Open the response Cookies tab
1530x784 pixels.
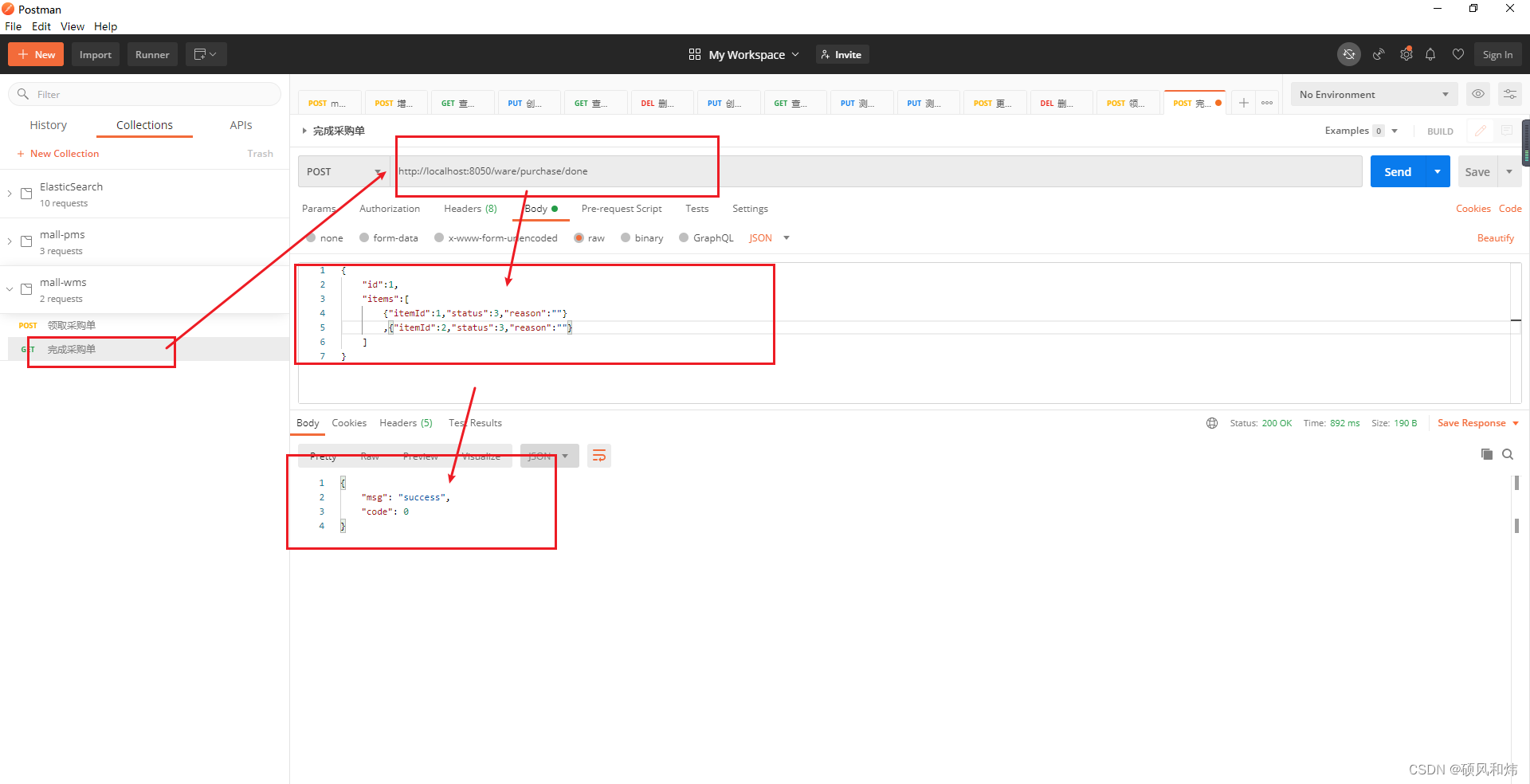349,423
